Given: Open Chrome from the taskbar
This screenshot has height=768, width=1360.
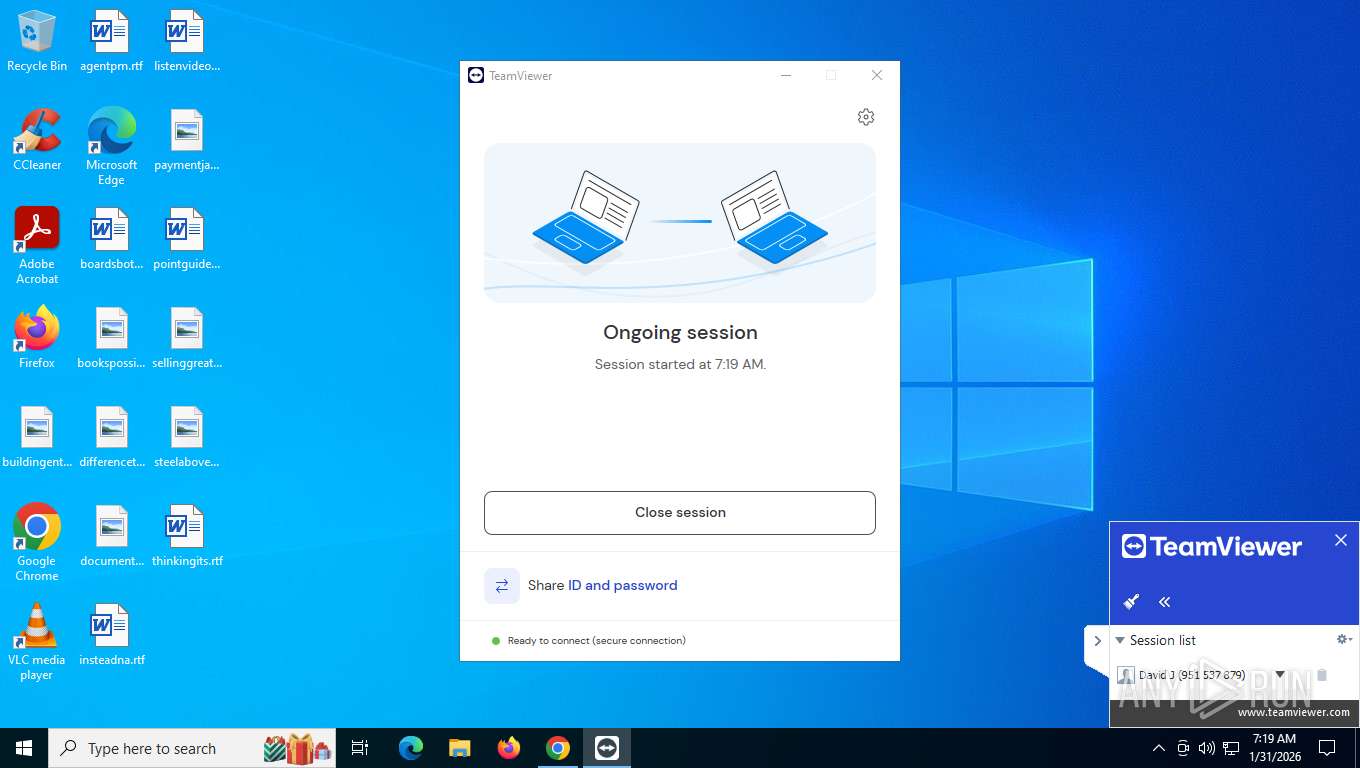Looking at the screenshot, I should [558, 748].
